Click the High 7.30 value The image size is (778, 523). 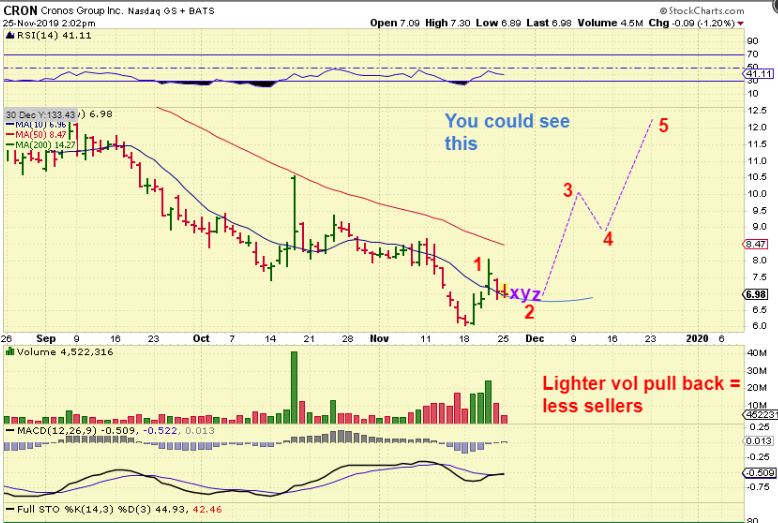(x=448, y=23)
